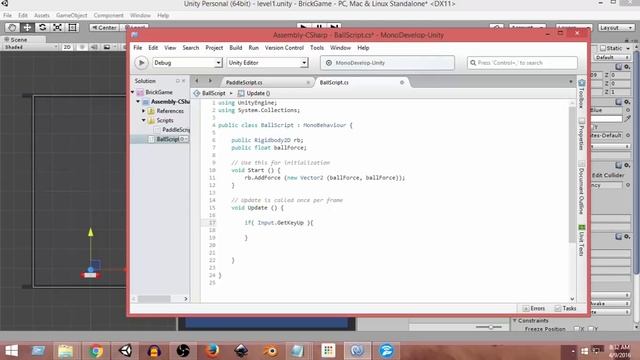Open the Shaded draw mode dropdown
This screenshot has height=360, width=640.
pyautogui.click(x=31, y=47)
